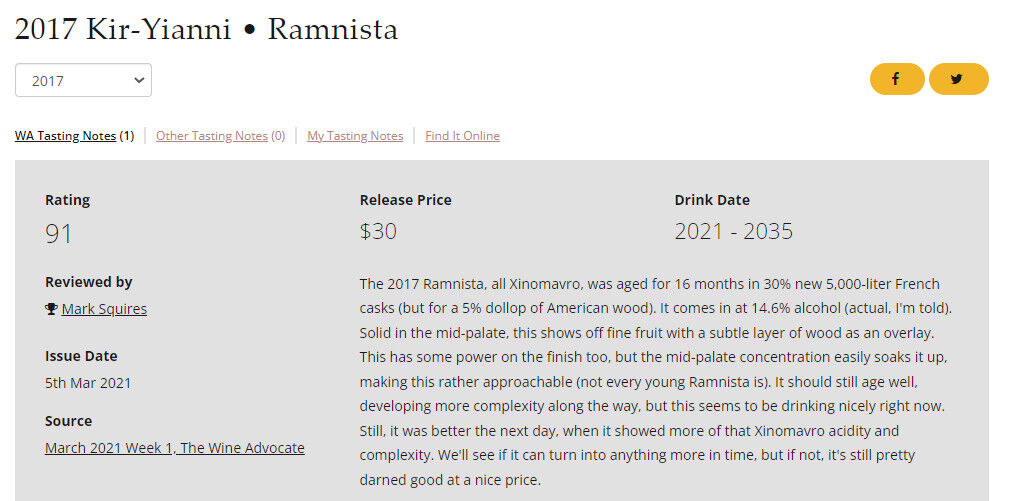Share the wine on Facebook
1034x501 pixels.
coord(896,79)
